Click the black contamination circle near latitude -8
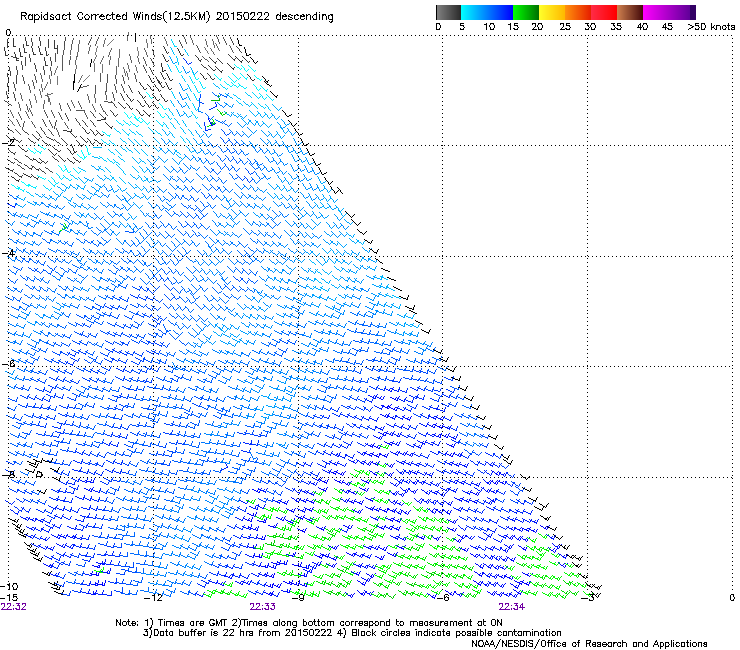 click(40, 474)
